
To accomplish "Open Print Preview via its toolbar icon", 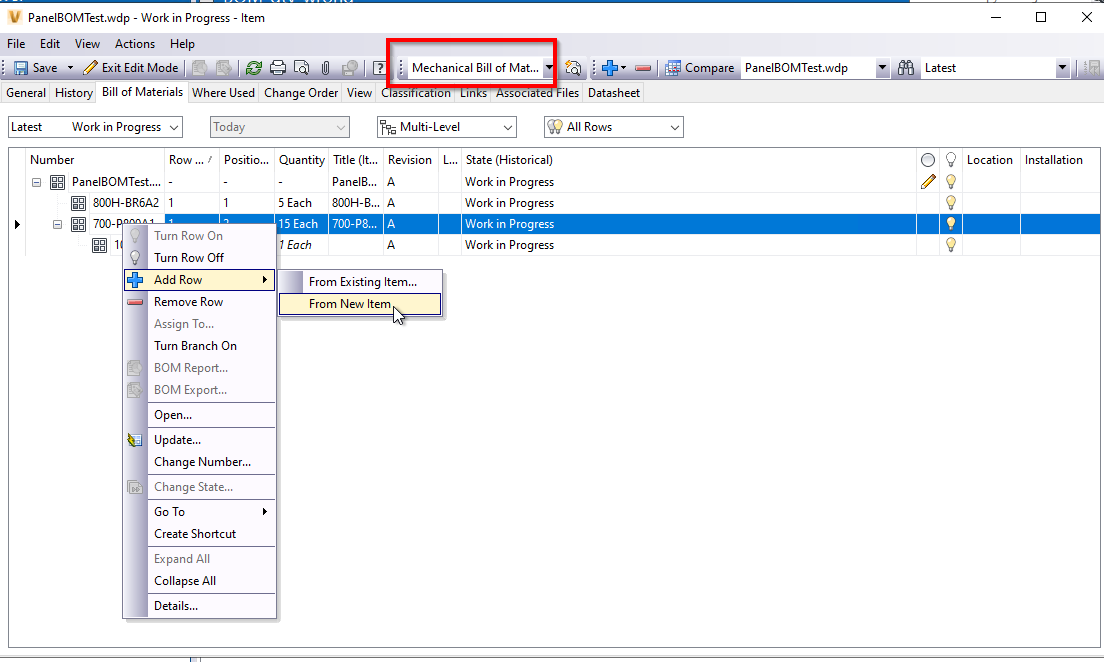I will [x=303, y=67].
